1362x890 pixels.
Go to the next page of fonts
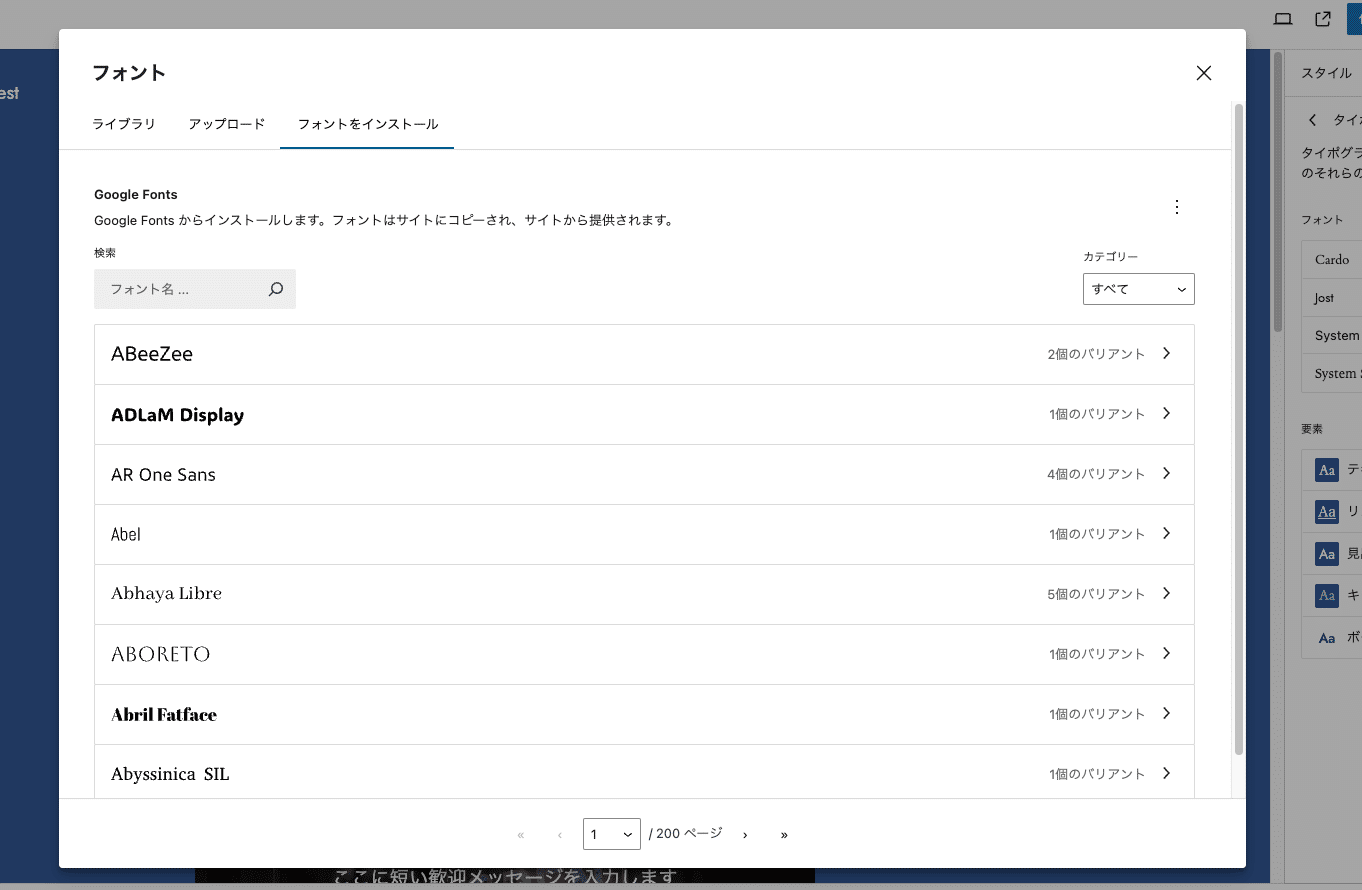[744, 833]
